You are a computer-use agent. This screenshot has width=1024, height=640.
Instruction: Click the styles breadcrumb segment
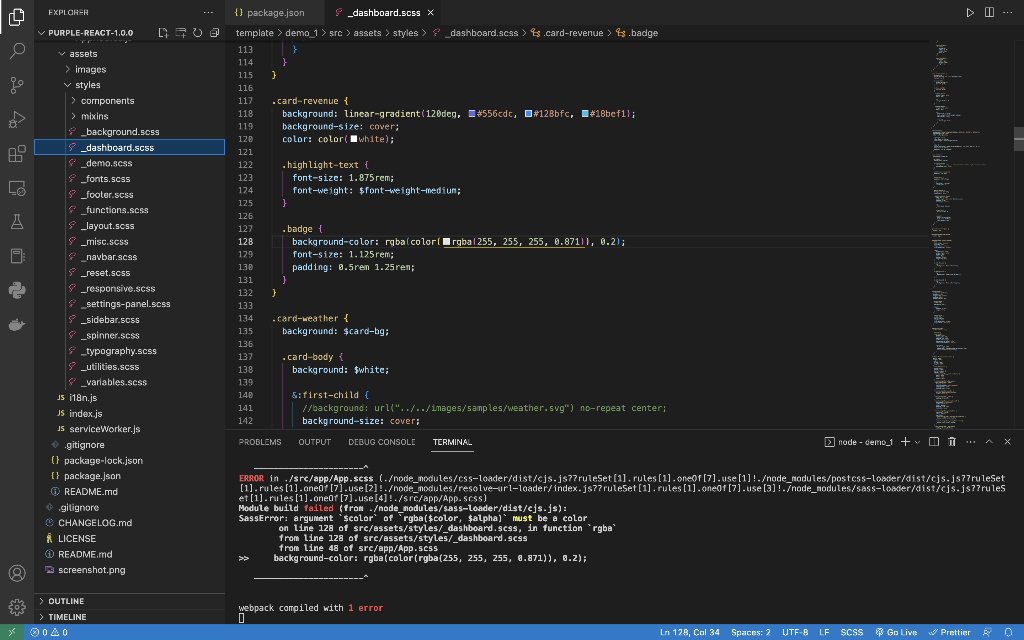tap(405, 33)
